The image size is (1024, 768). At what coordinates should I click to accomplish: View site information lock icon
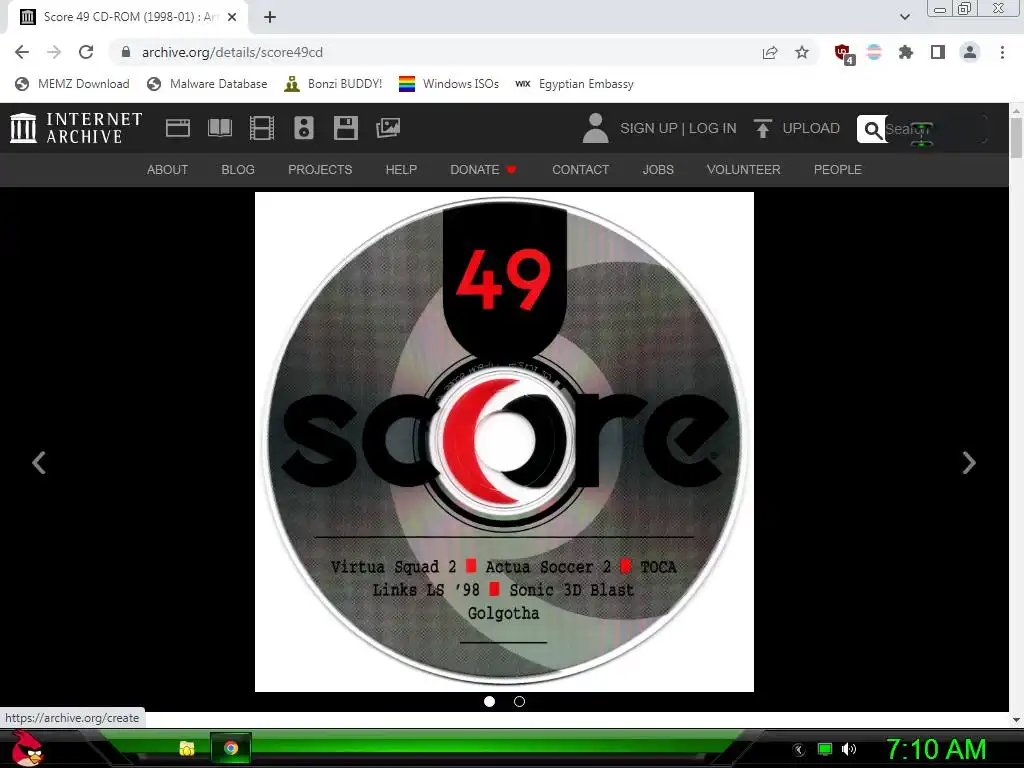(126, 52)
